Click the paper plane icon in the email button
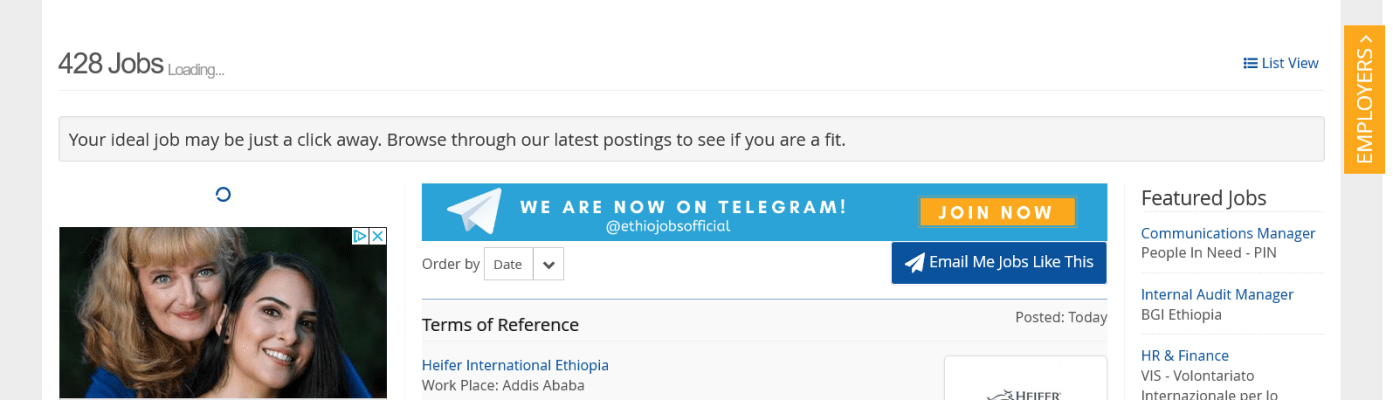Image resolution: width=1400 pixels, height=400 pixels. (x=914, y=263)
